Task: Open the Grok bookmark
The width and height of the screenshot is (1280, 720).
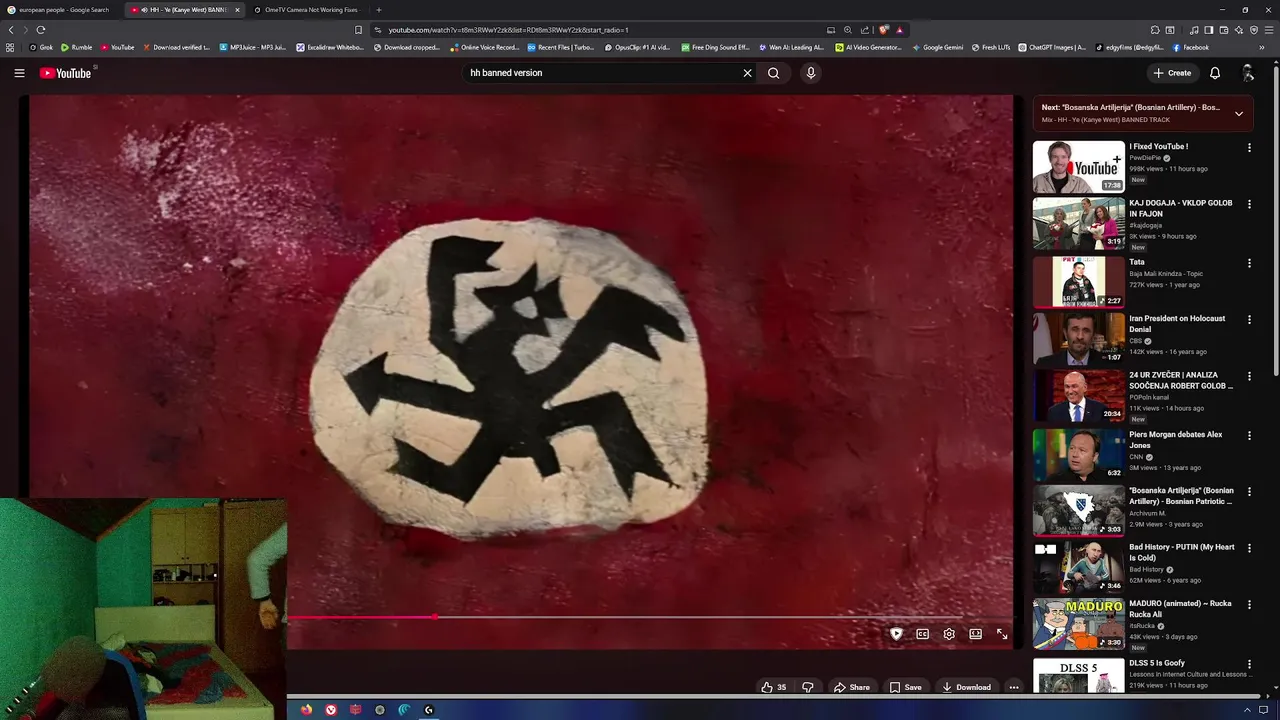Action: (x=41, y=47)
